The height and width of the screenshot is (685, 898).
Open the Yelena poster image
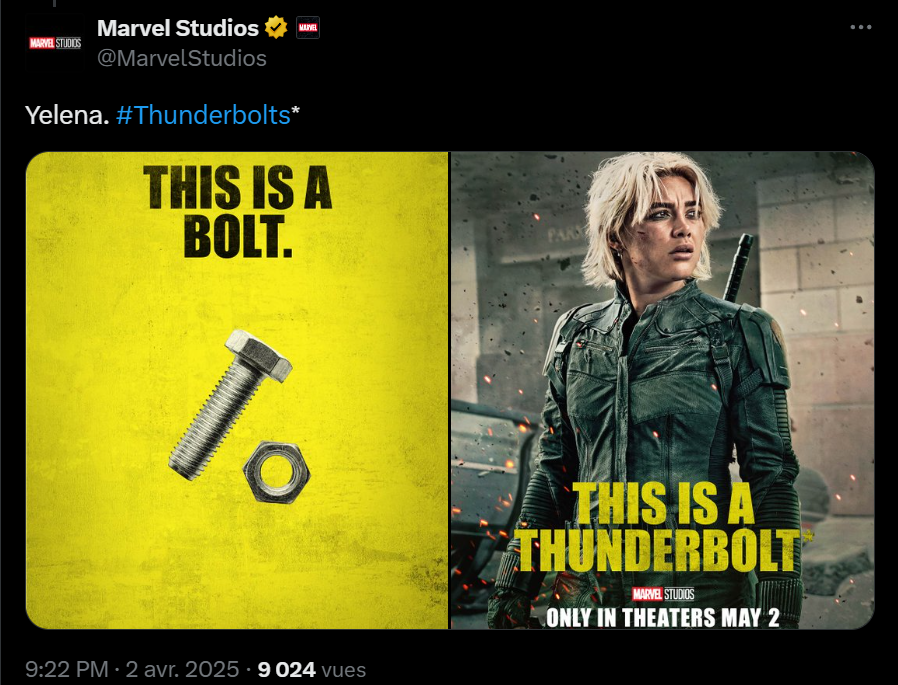click(662, 390)
